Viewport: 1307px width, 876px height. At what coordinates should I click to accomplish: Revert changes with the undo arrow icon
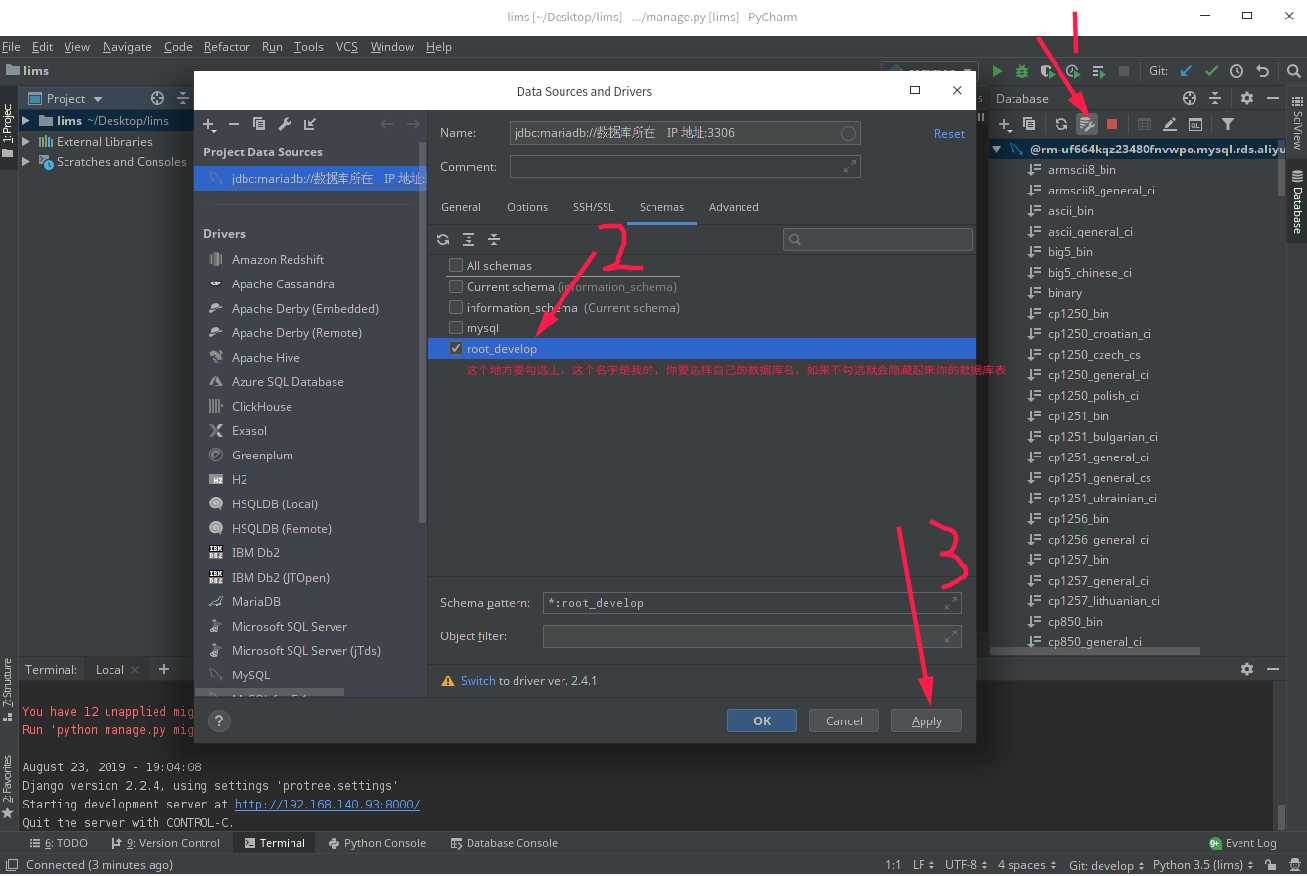click(x=1262, y=71)
